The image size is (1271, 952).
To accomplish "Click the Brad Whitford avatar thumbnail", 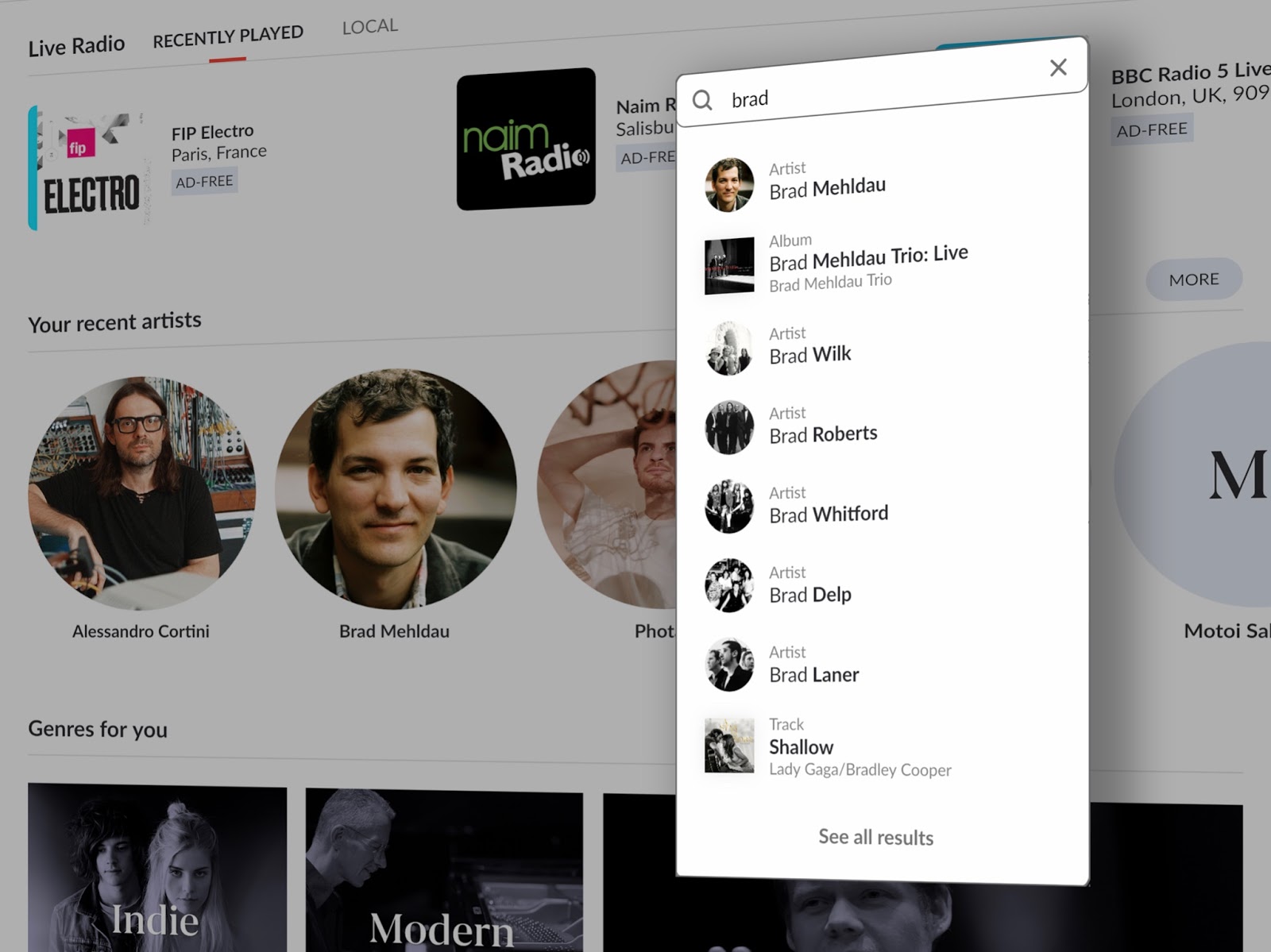I will [x=729, y=506].
